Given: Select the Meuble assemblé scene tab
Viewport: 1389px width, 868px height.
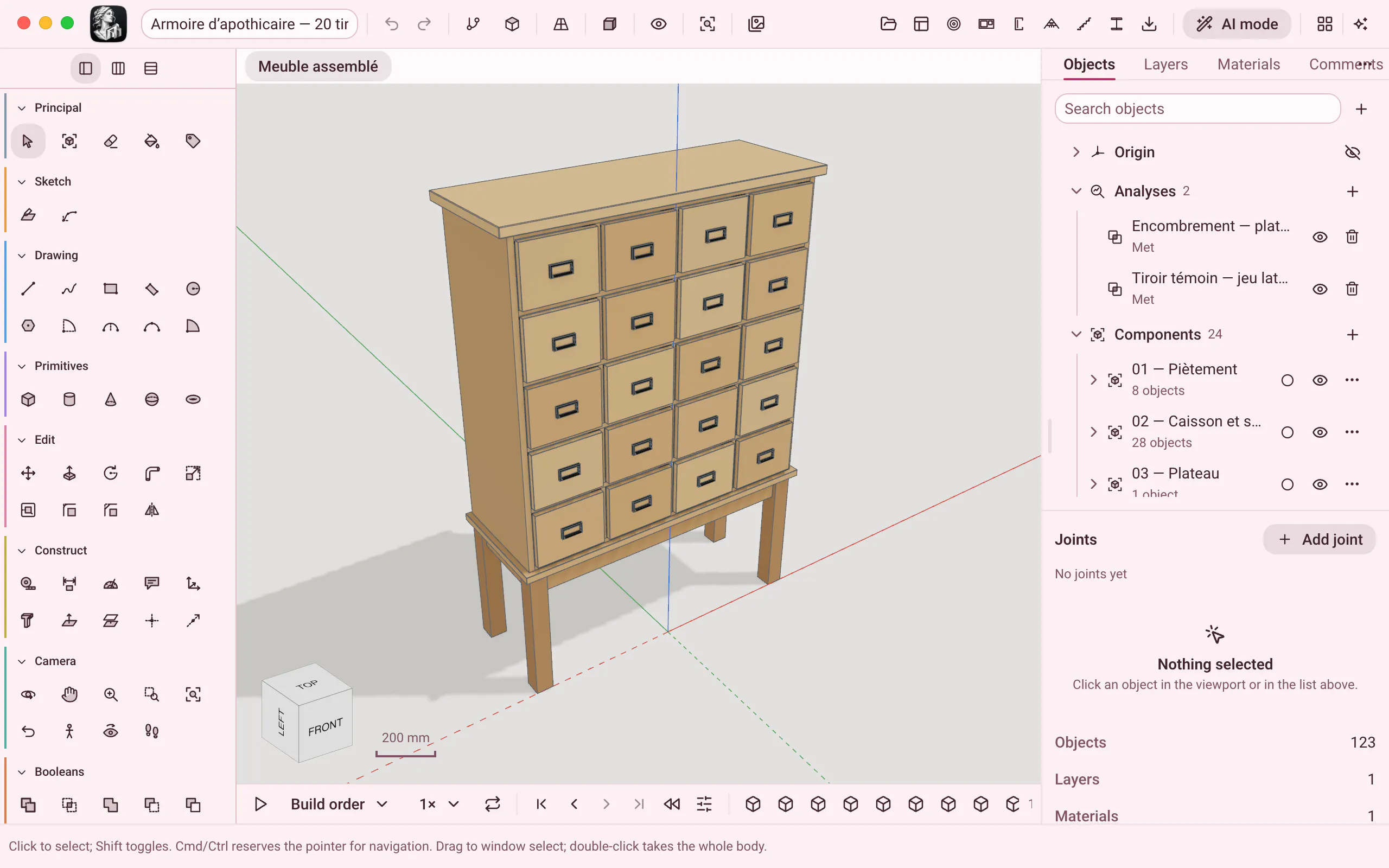Looking at the screenshot, I should [318, 67].
